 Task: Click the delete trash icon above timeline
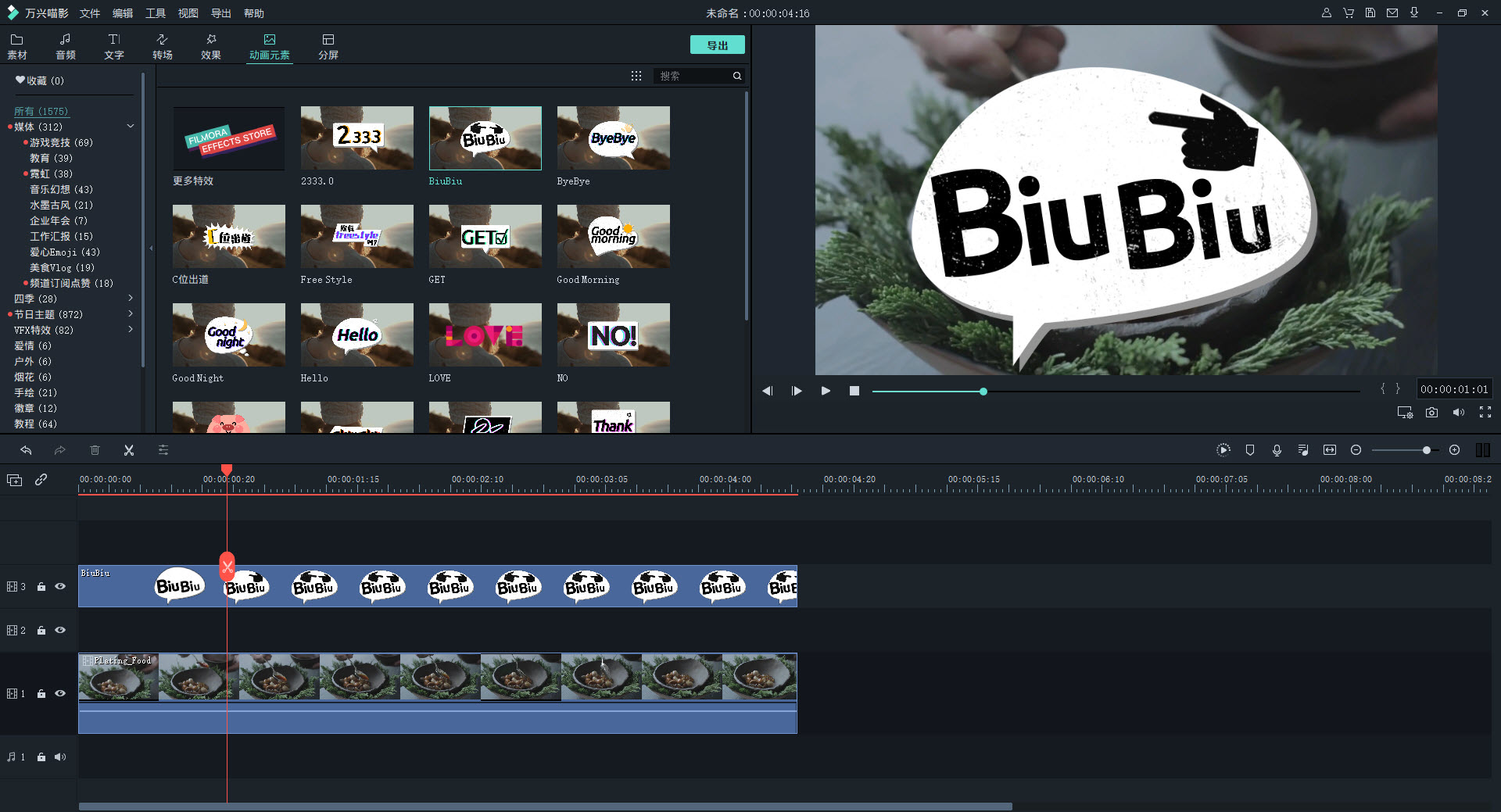(x=95, y=450)
